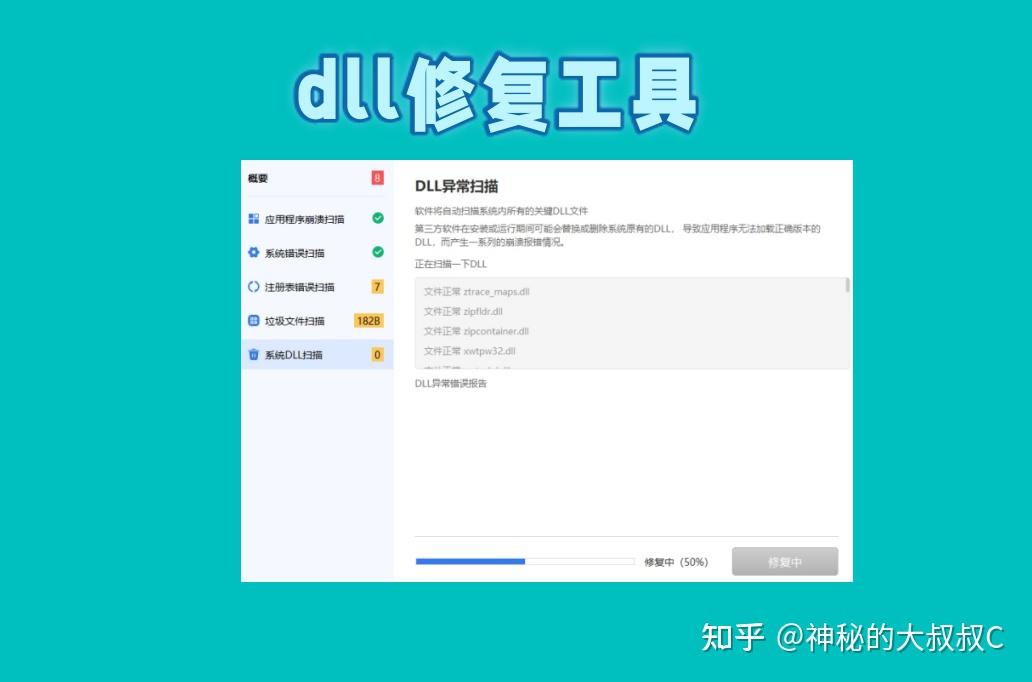Viewport: 1032px width, 682px height.
Task: Select the trash icon for 系统DLL扫描
Action: click(252, 354)
